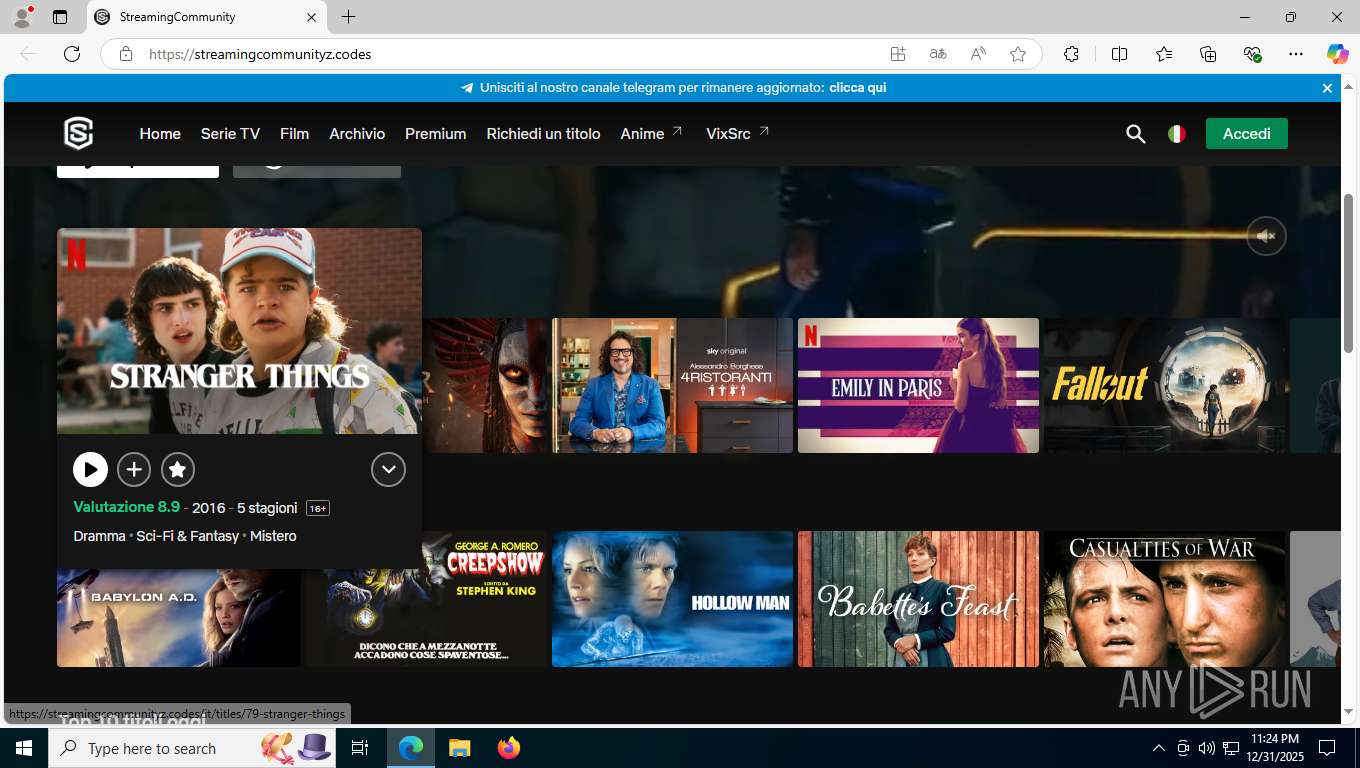Screen dimensions: 1360x768
Task: Open a new browser tab
Action: point(348,17)
